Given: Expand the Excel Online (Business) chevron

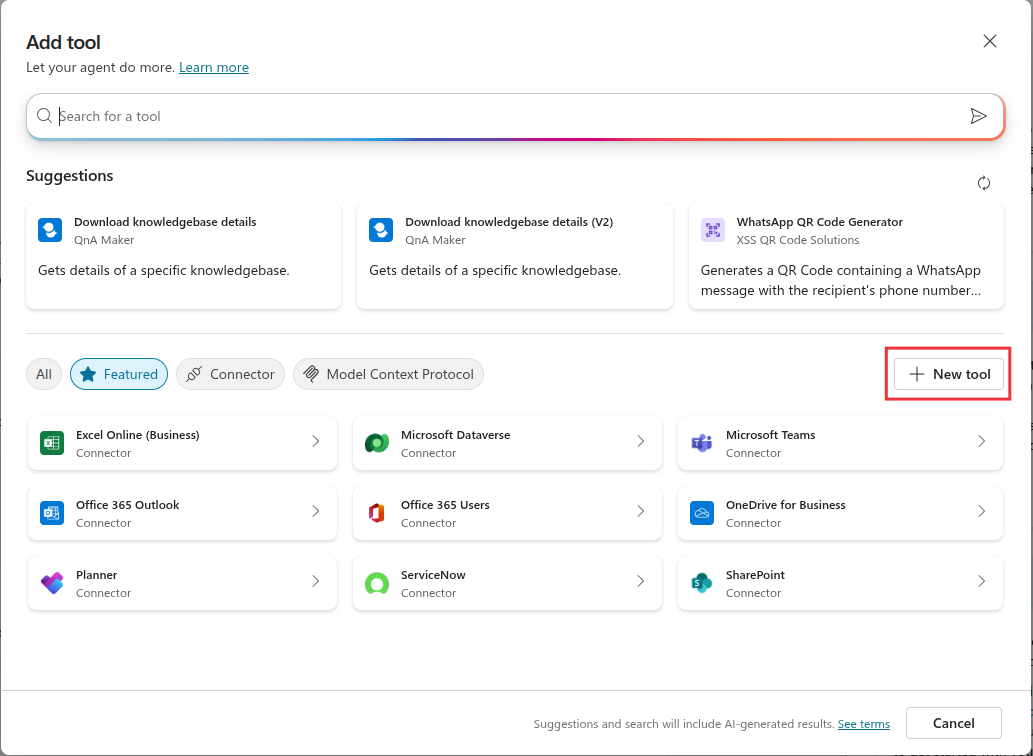Looking at the screenshot, I should 316,441.
